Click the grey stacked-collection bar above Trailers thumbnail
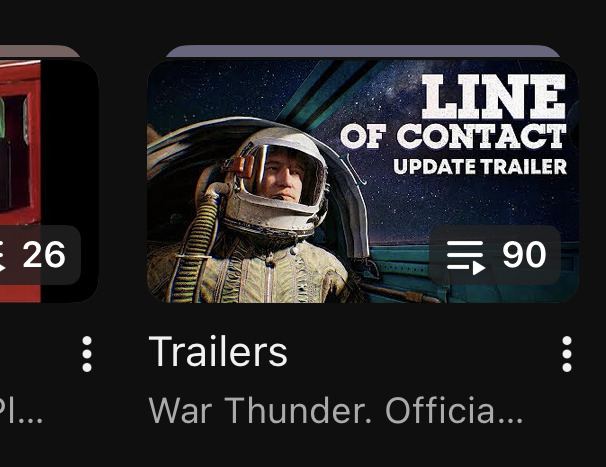The height and width of the screenshot is (467, 606). 363,51
